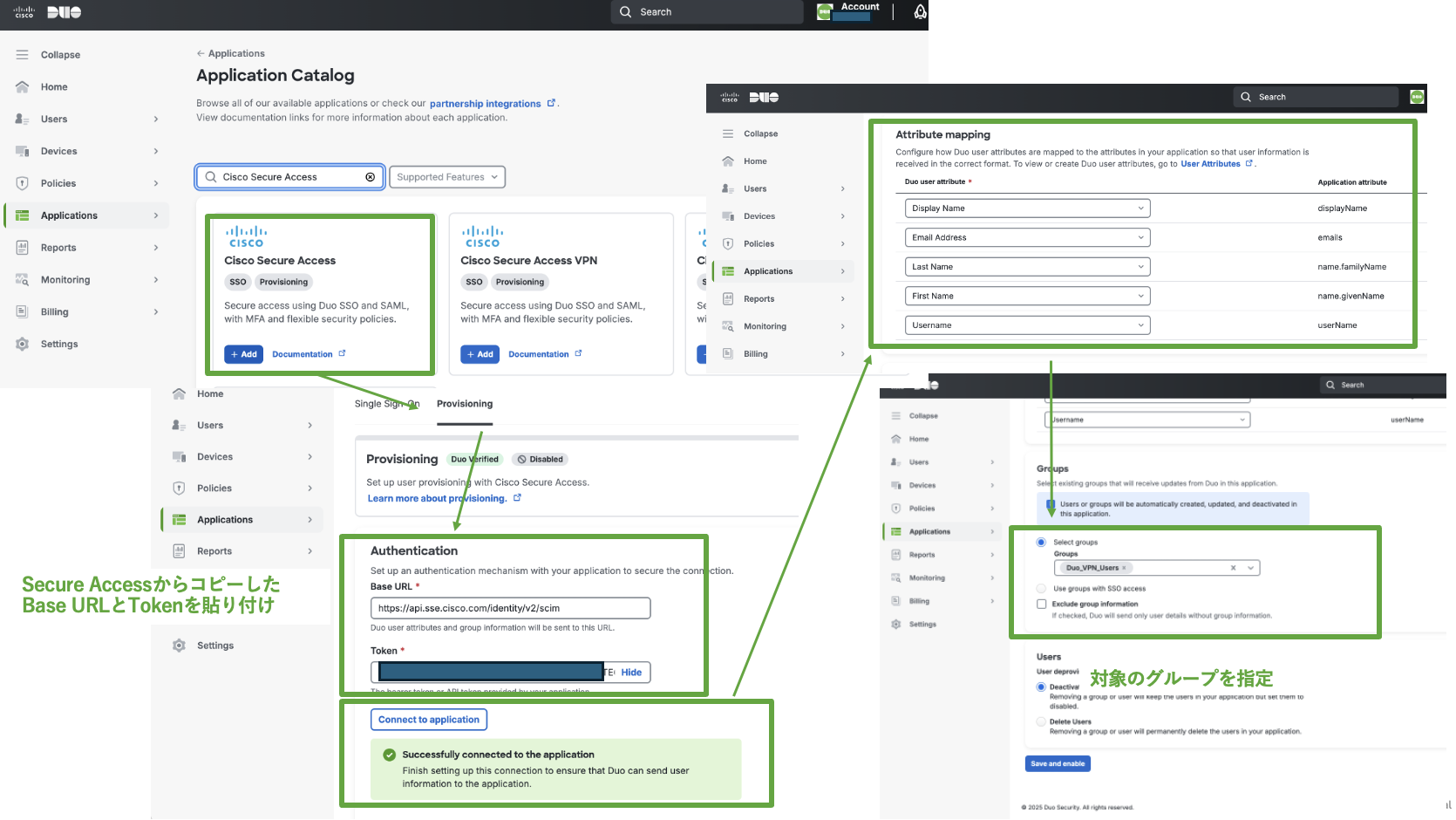Check 'Exclude group information' checkbox
This screenshot has width=1456, height=820.
pos(1041,604)
